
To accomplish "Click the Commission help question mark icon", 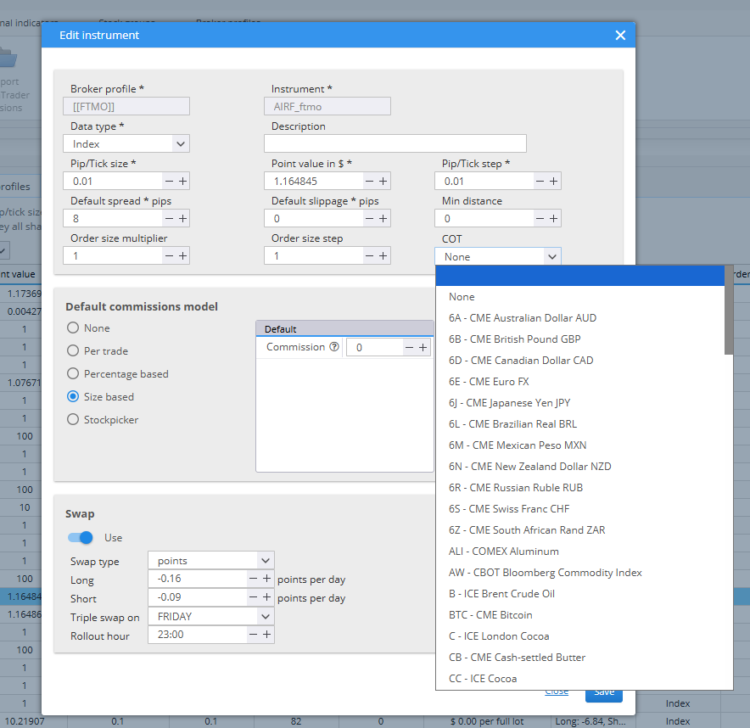I will 334,347.
